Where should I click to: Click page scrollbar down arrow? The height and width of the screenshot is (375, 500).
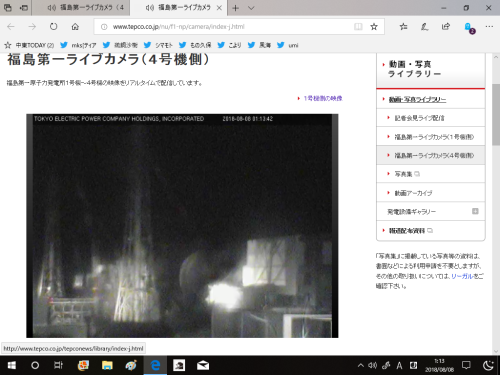pyautogui.click(x=496, y=351)
